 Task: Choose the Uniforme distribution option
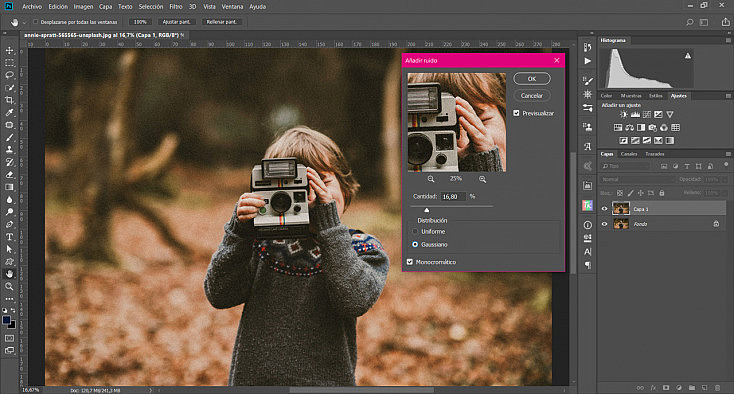point(415,232)
